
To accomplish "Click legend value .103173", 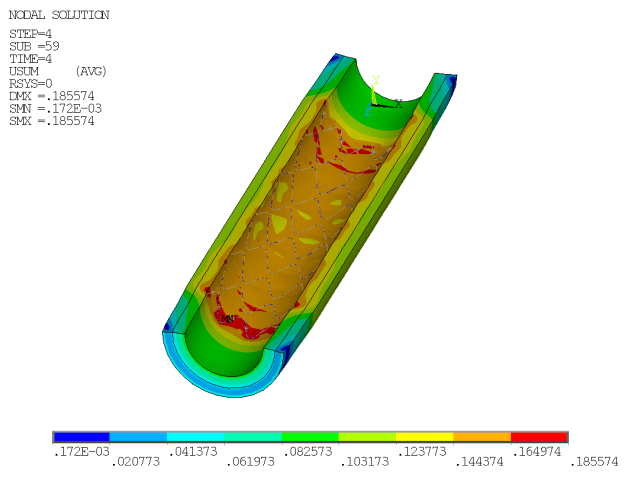I will coord(365,462).
